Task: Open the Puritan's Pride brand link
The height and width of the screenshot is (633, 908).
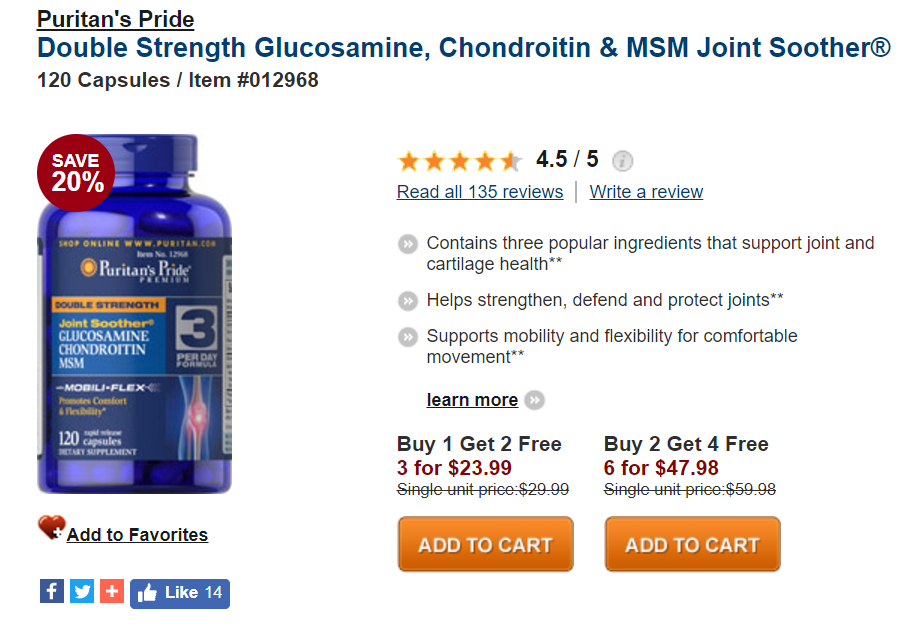Action: coord(116,19)
